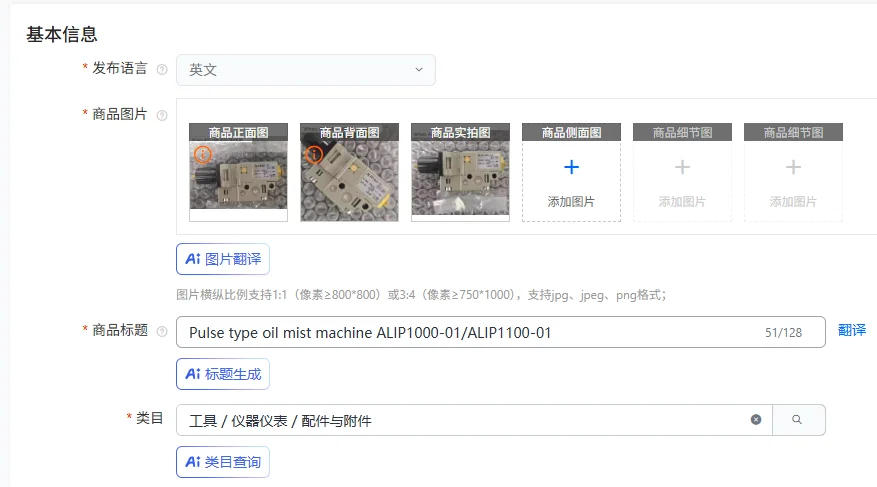The width and height of the screenshot is (877, 487).
Task: Click into the 商品标题 text field
Action: pyautogui.click(x=460, y=332)
